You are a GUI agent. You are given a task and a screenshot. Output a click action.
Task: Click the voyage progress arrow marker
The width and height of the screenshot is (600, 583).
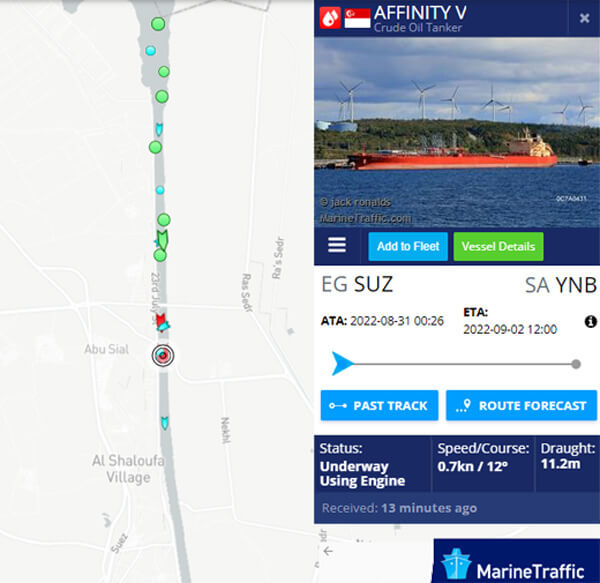[x=342, y=363]
